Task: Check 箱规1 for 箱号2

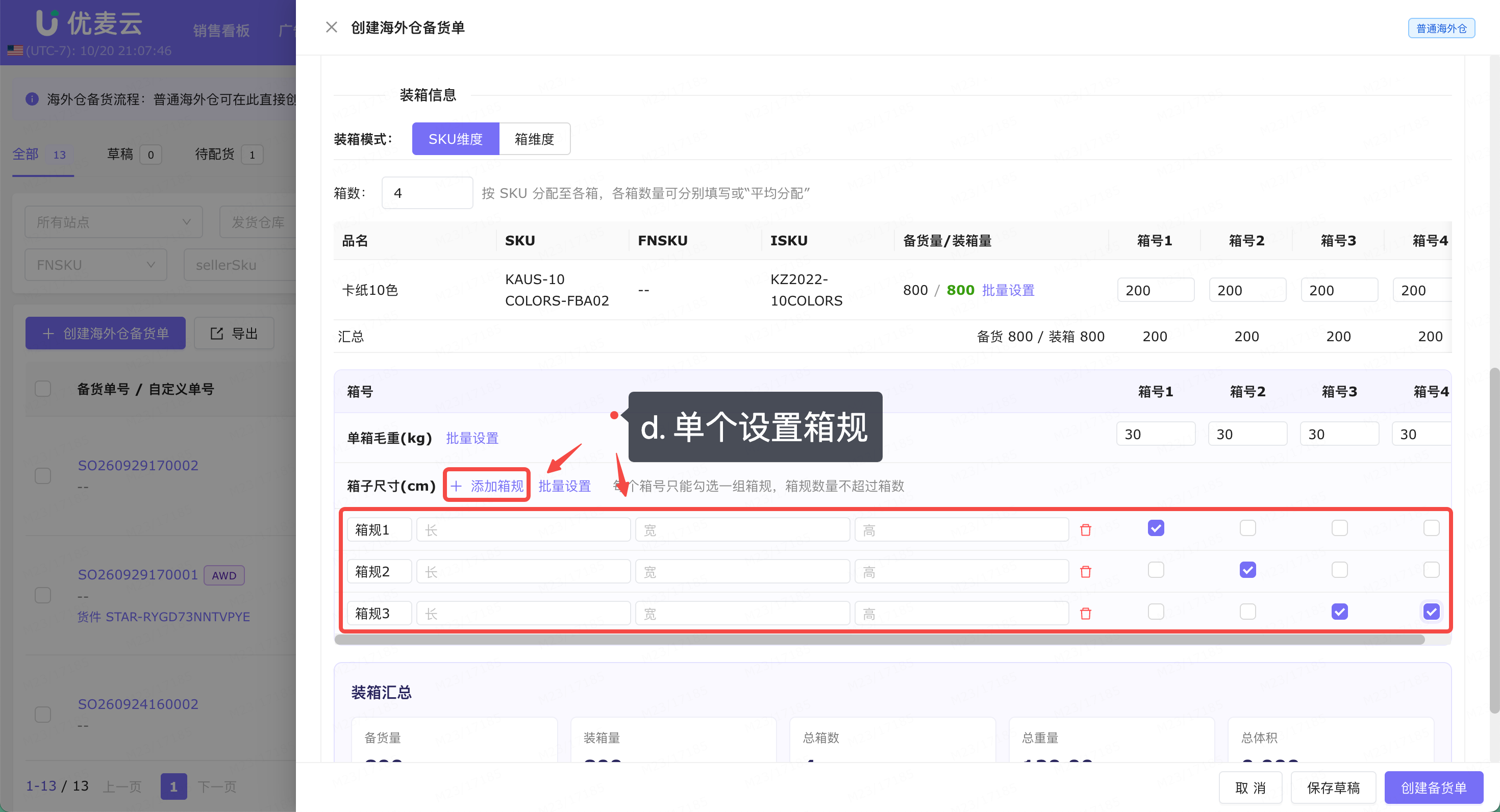Action: coord(1247,528)
